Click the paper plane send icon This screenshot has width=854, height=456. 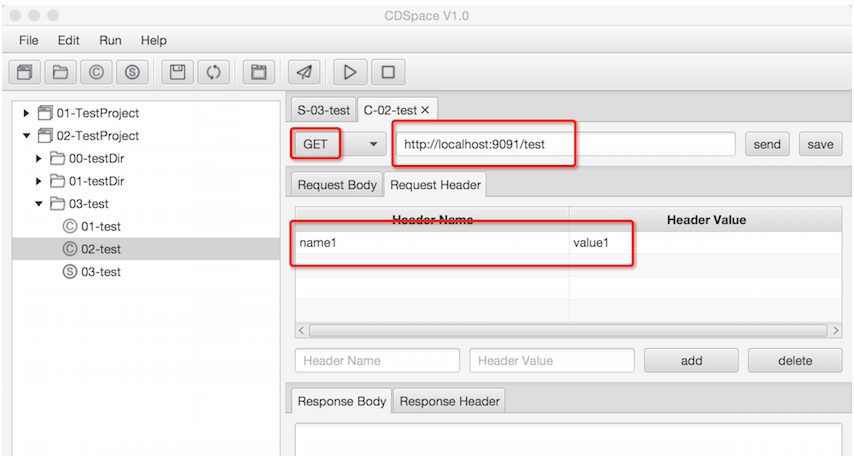(x=305, y=72)
